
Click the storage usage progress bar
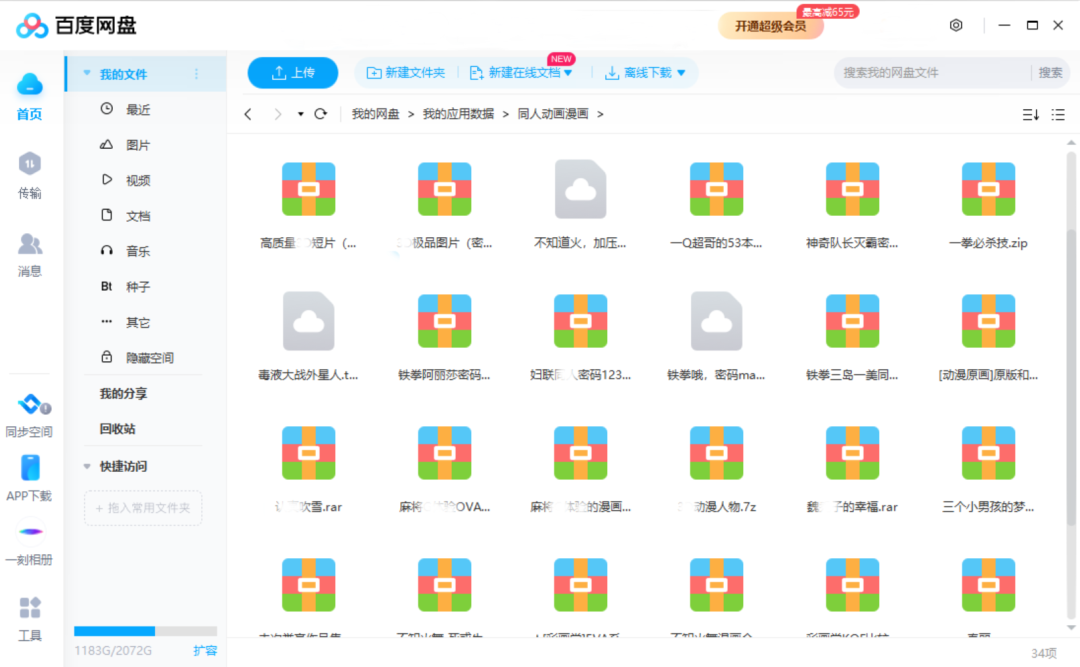click(x=145, y=631)
